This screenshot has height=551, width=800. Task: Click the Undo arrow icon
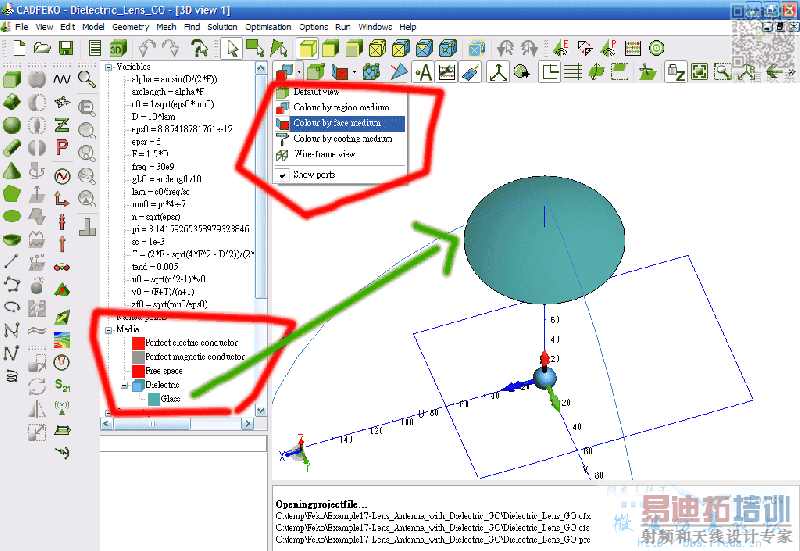[147, 48]
